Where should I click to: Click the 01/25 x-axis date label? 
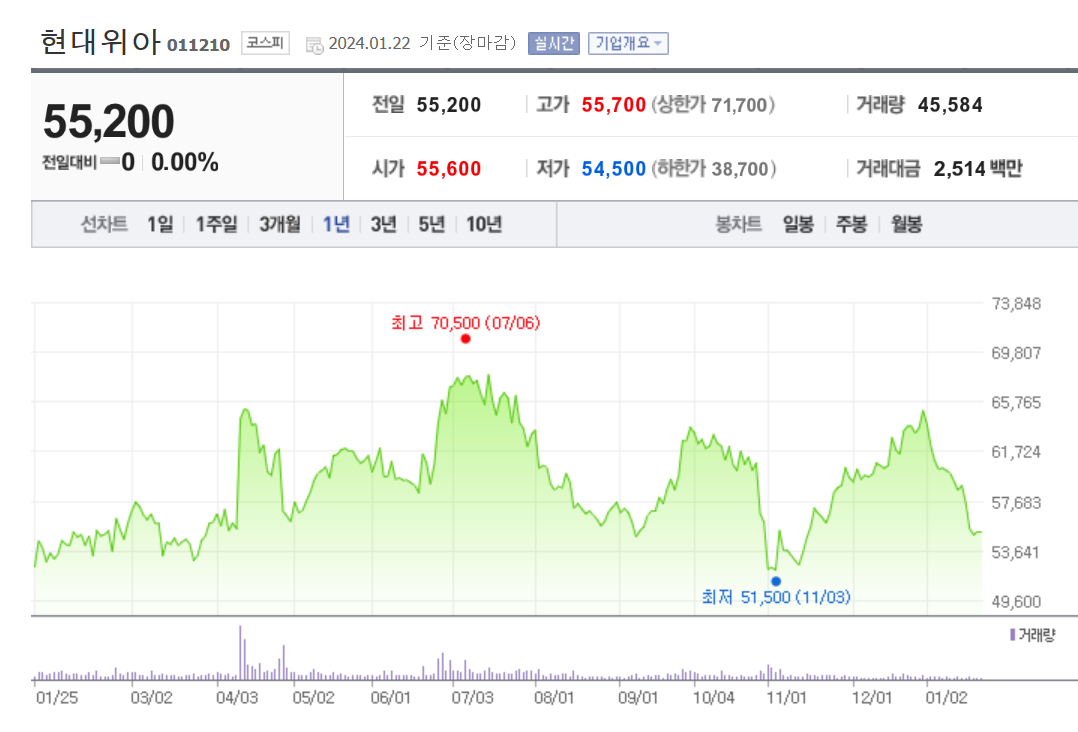57,698
